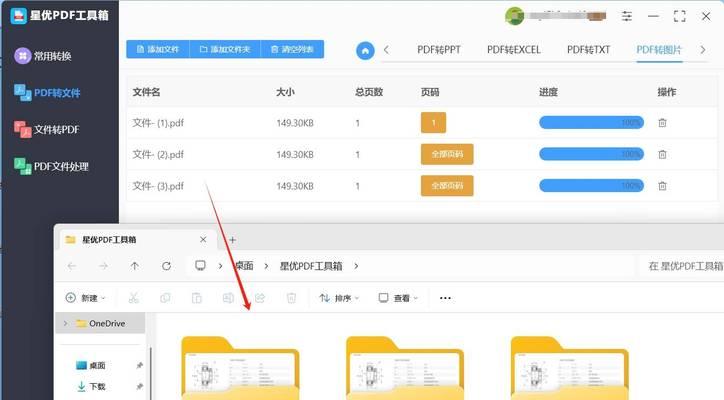Image resolution: width=724 pixels, height=400 pixels.
Task: Click the 添加文件夹 button
Action: (225, 49)
